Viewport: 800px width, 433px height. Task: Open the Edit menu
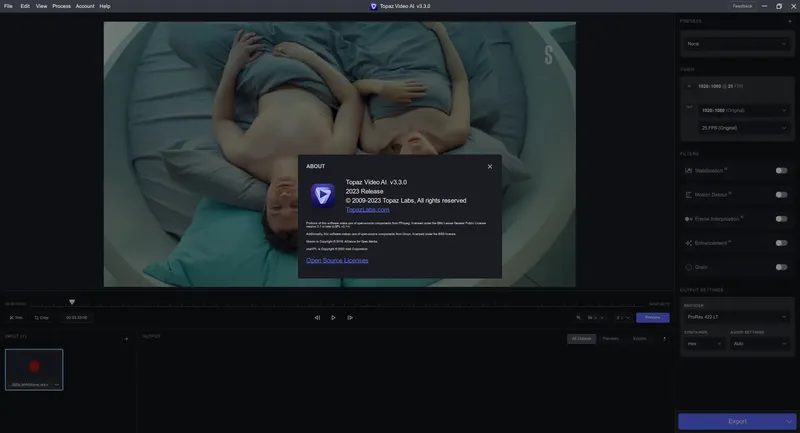click(x=25, y=6)
